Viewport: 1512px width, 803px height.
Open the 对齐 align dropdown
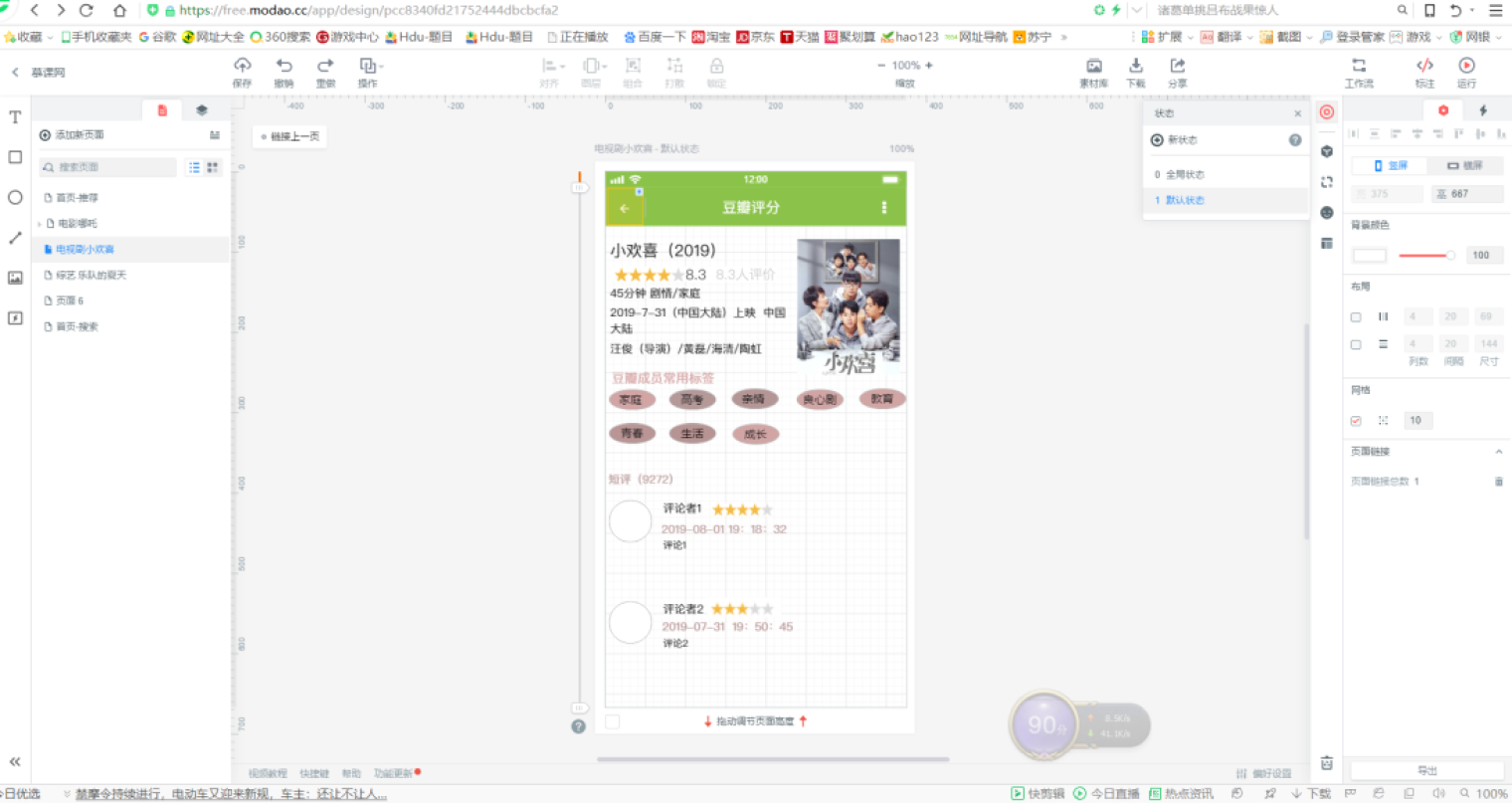pos(551,72)
